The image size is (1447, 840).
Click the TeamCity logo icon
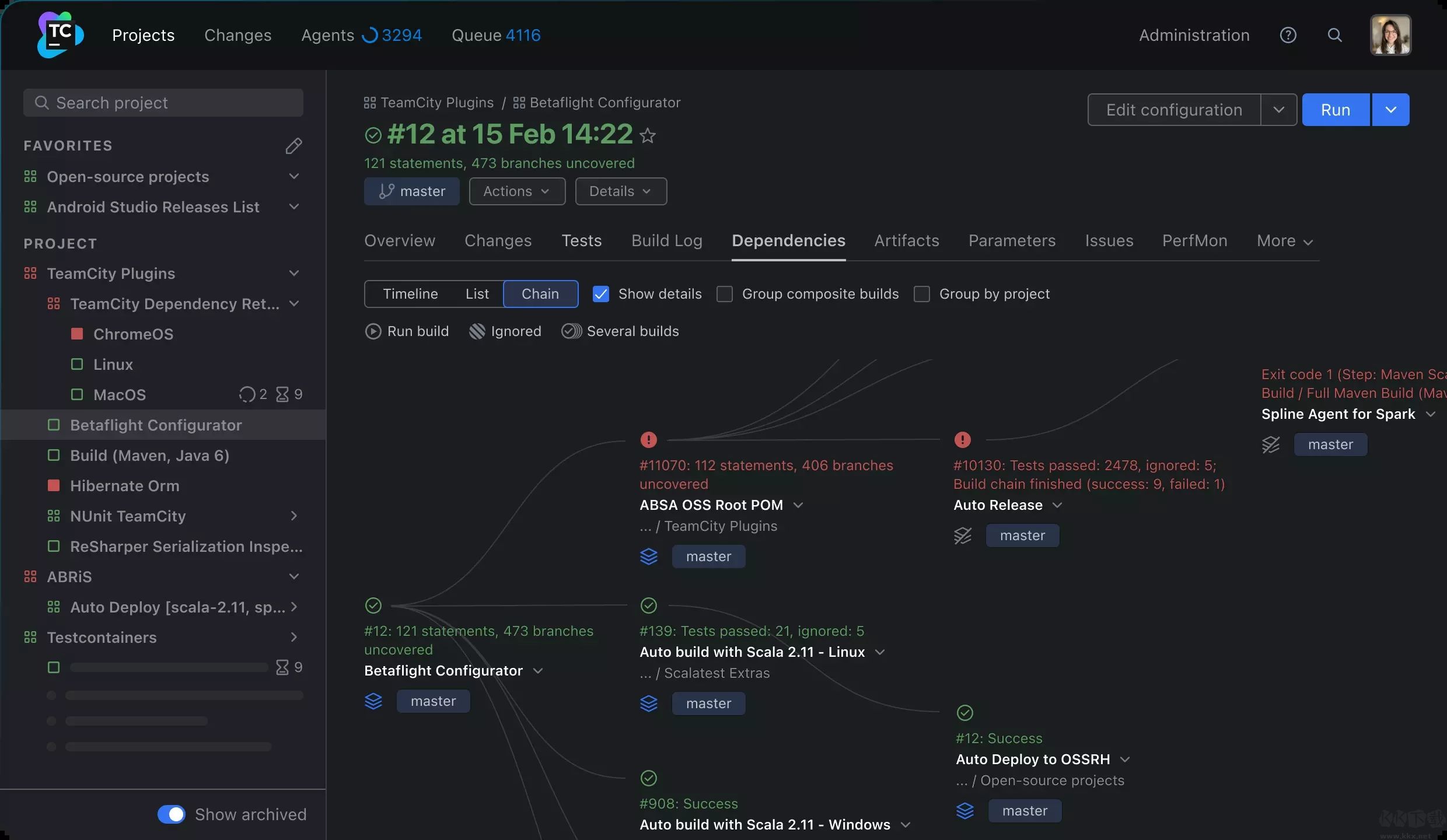click(x=60, y=35)
